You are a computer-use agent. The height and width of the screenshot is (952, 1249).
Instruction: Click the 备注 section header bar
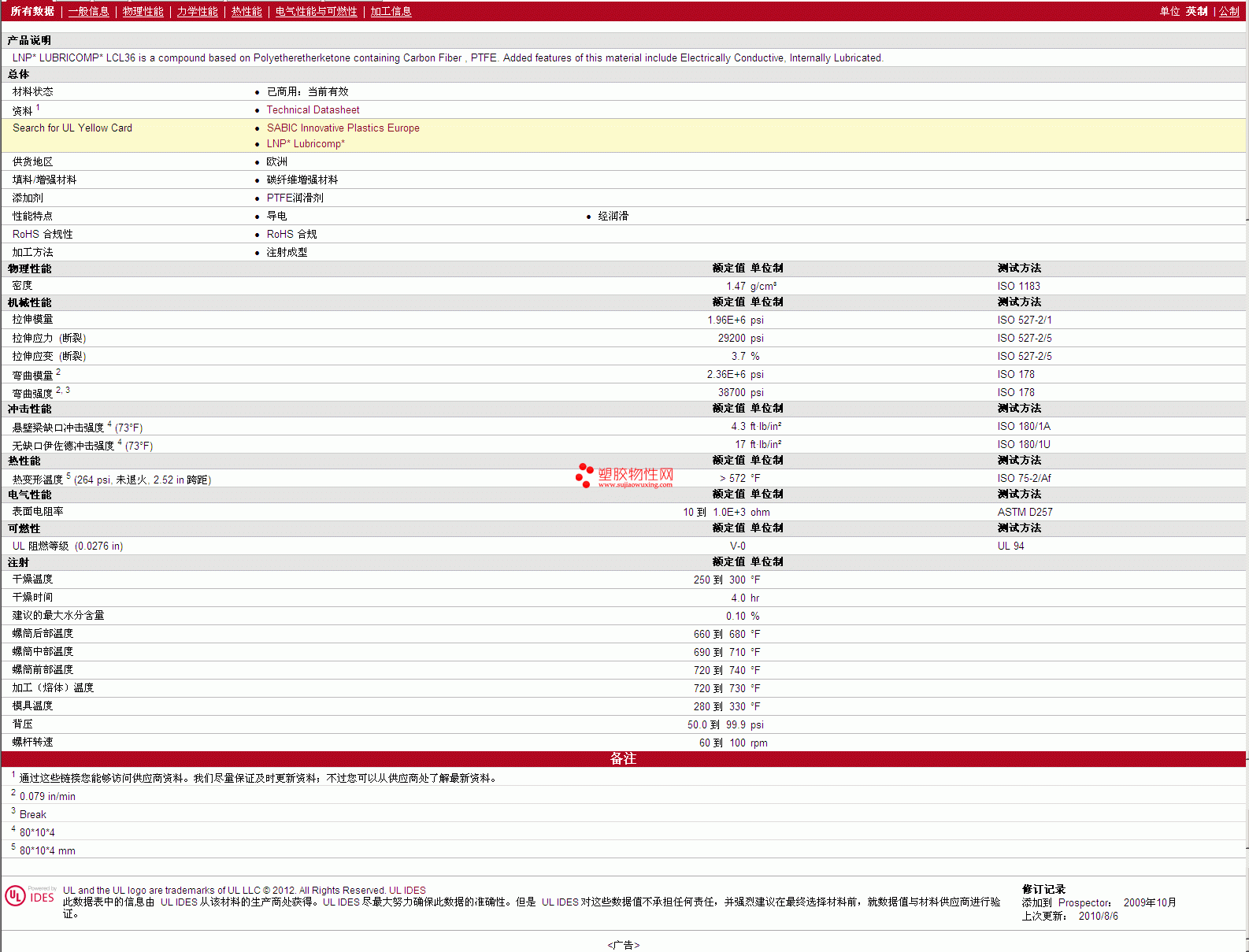(x=623, y=758)
